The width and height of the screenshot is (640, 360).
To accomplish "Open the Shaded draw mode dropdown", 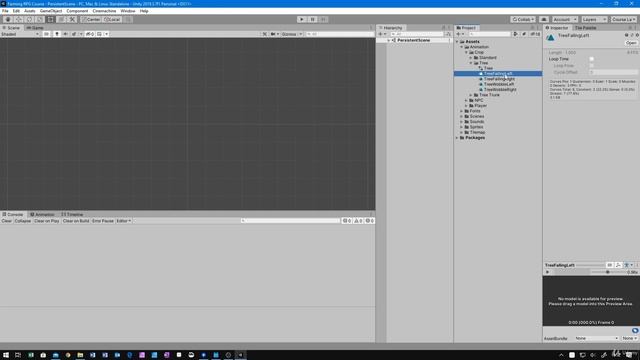I will tap(20, 34).
